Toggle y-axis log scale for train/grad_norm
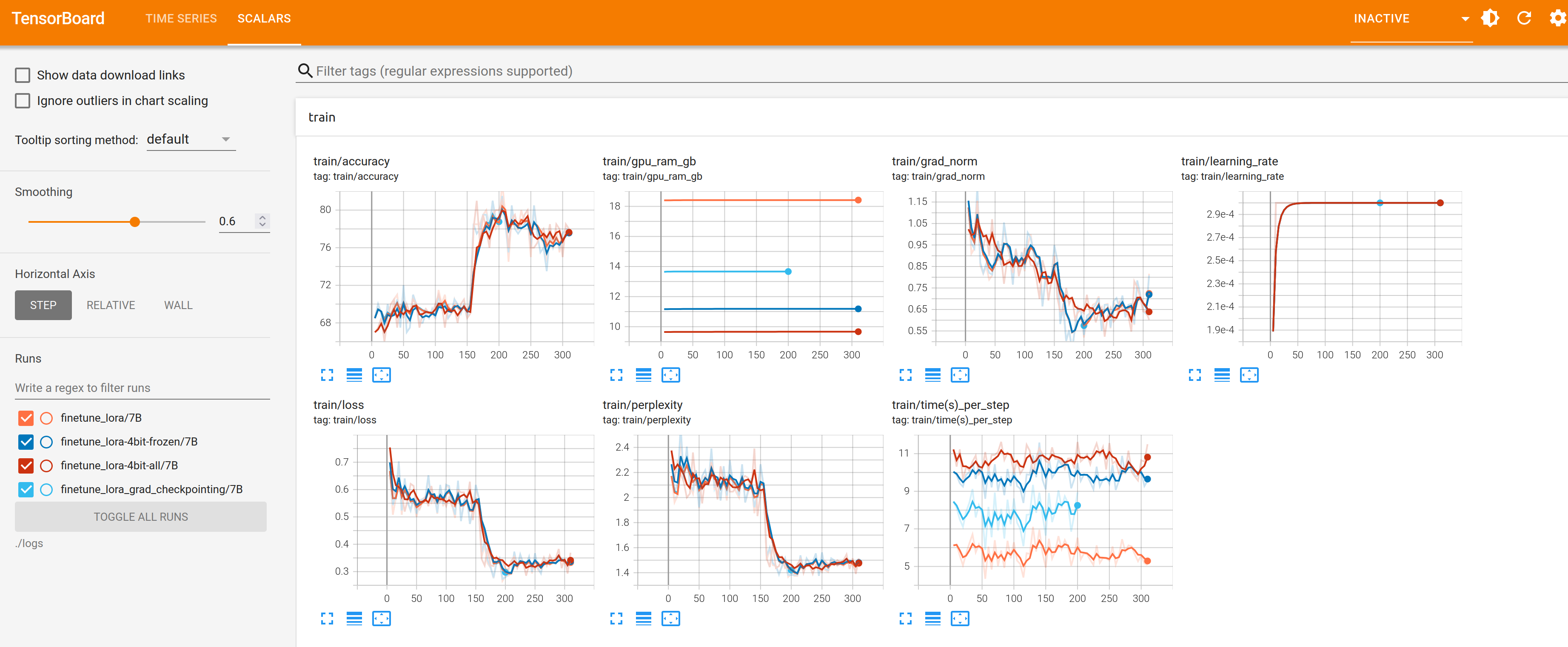Screen dimensions: 1568x647 pyautogui.click(x=932, y=375)
